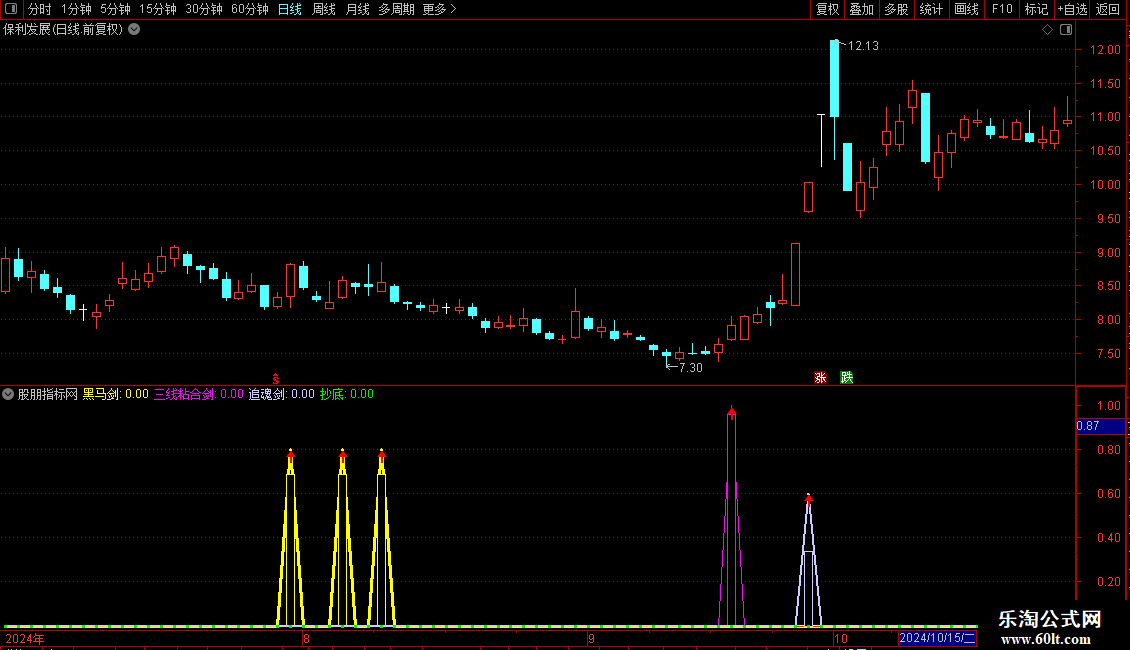
Task: Click the red 涨 marker icon
Action: (820, 378)
